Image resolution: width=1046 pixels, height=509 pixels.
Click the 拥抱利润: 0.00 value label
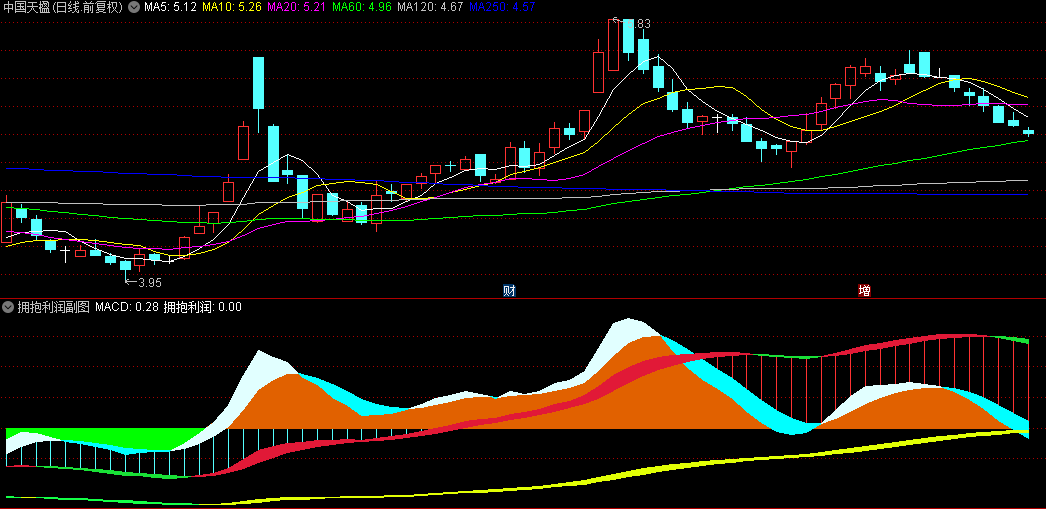[203, 307]
